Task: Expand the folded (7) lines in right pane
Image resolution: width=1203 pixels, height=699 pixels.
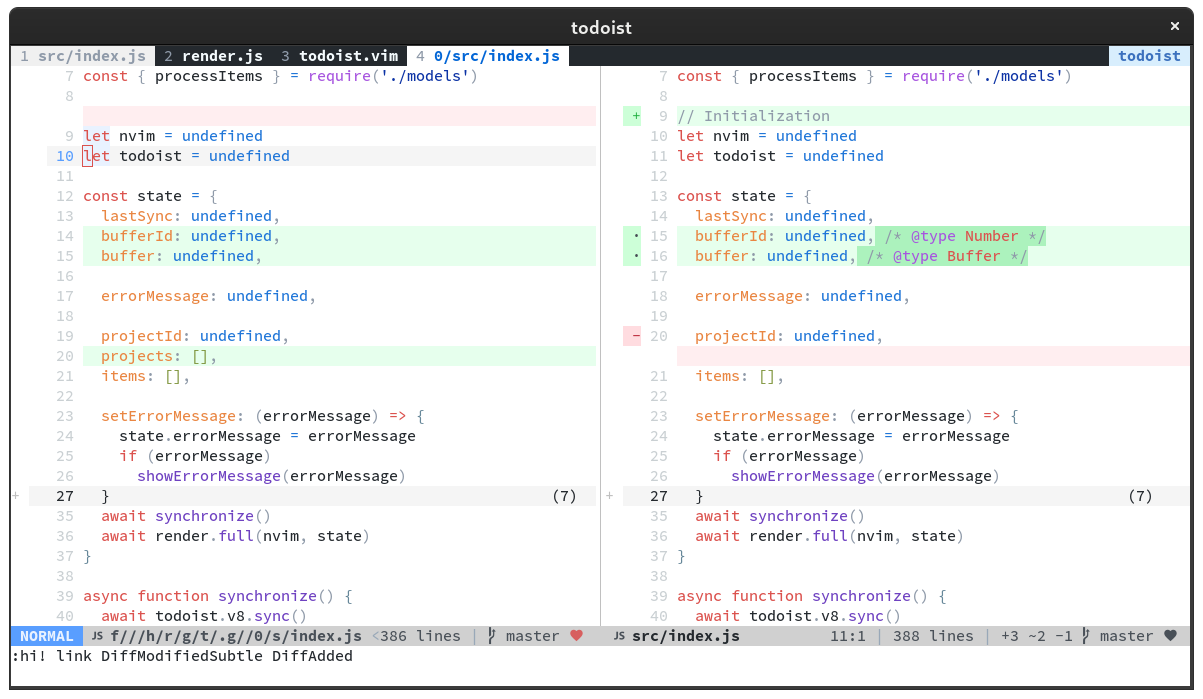Action: tap(1140, 496)
